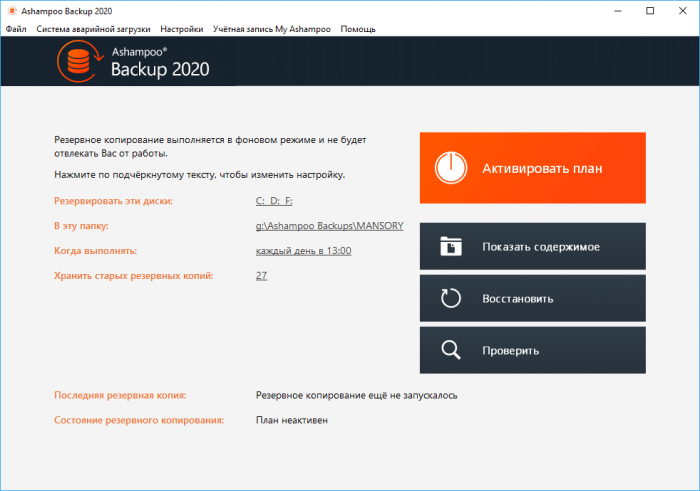Screen dimensions: 700x491
Task: Click the power icon on Активировать план
Action: 451,168
